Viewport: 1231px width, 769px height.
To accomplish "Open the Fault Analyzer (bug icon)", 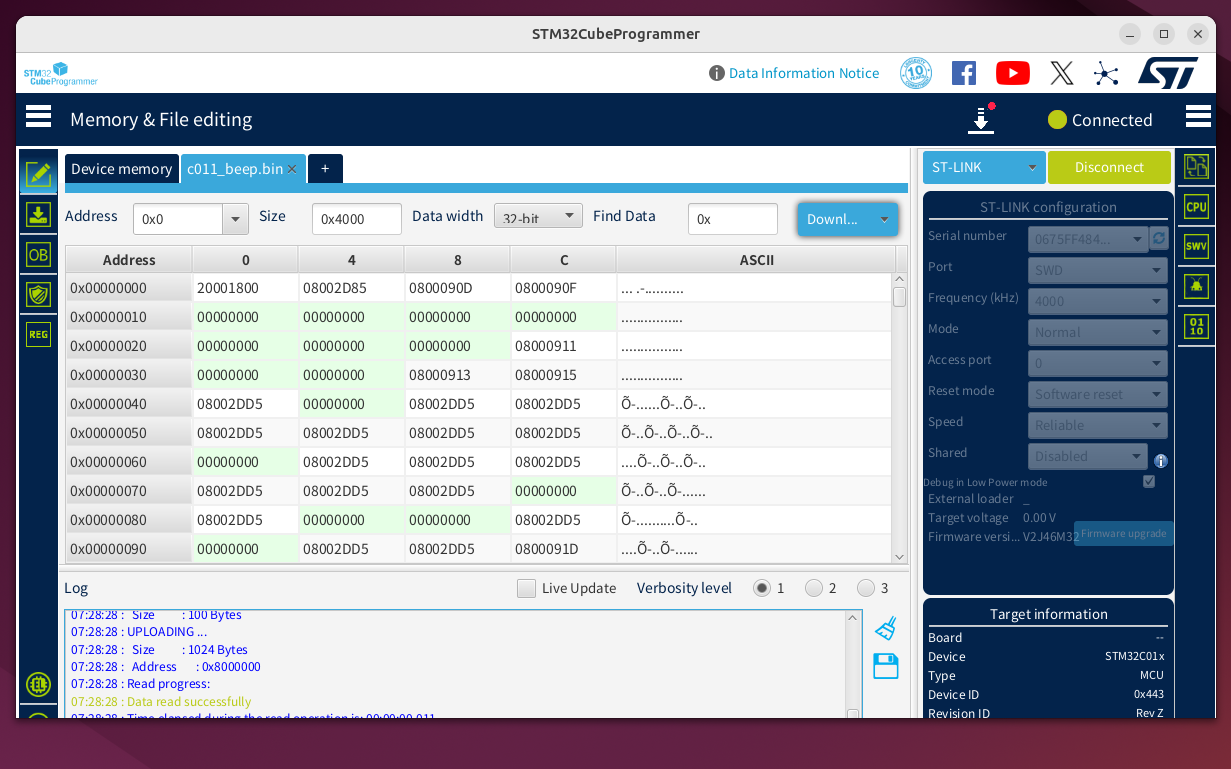I will coord(1196,286).
